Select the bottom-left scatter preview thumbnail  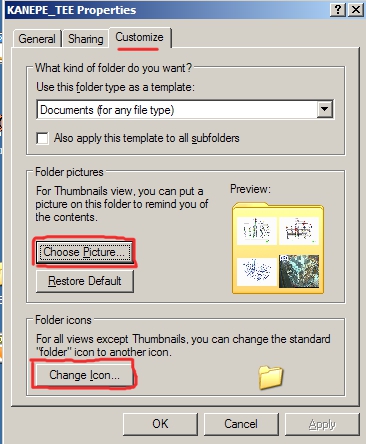[x=257, y=272]
